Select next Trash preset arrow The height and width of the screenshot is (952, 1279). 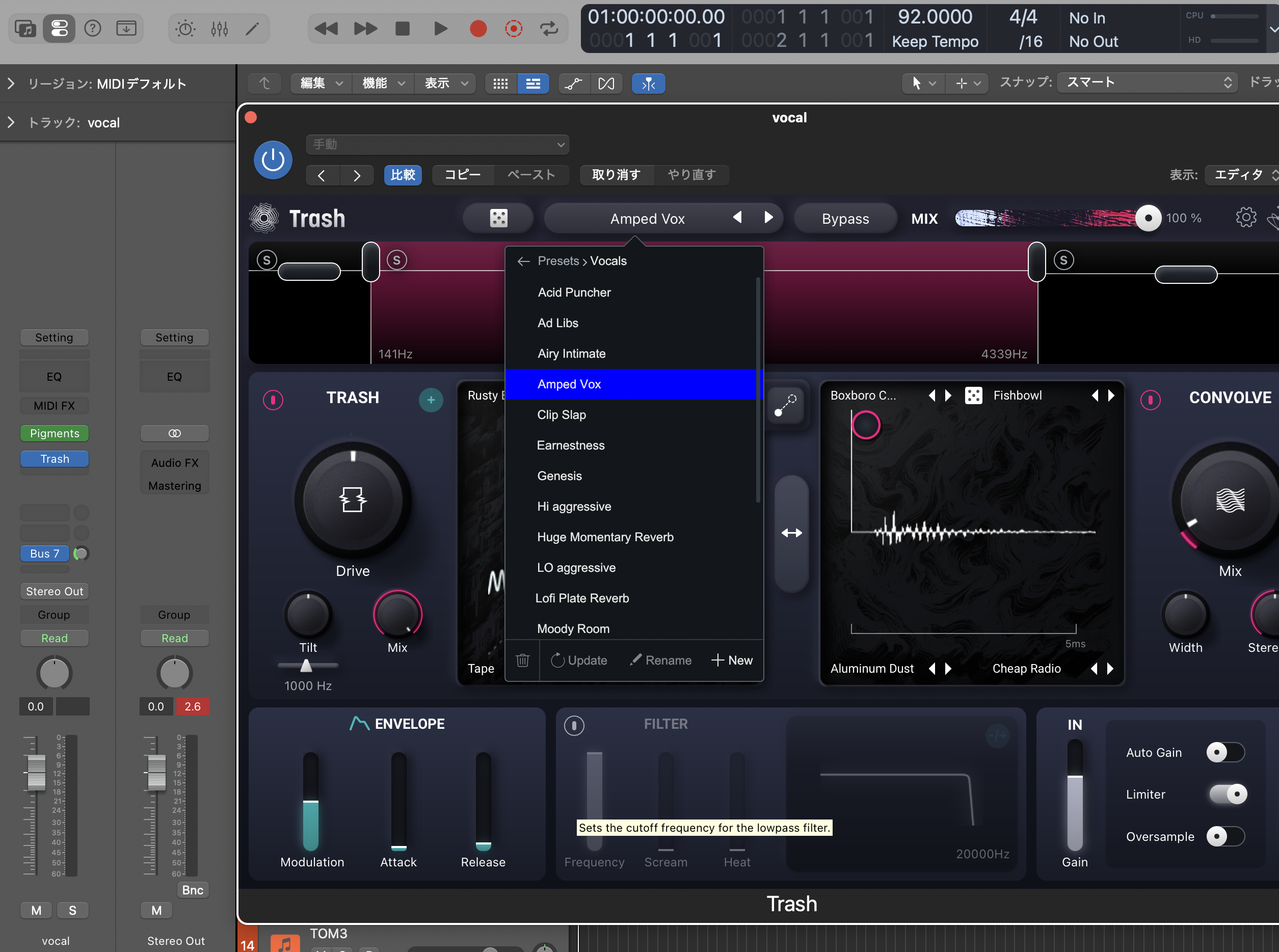(768, 218)
